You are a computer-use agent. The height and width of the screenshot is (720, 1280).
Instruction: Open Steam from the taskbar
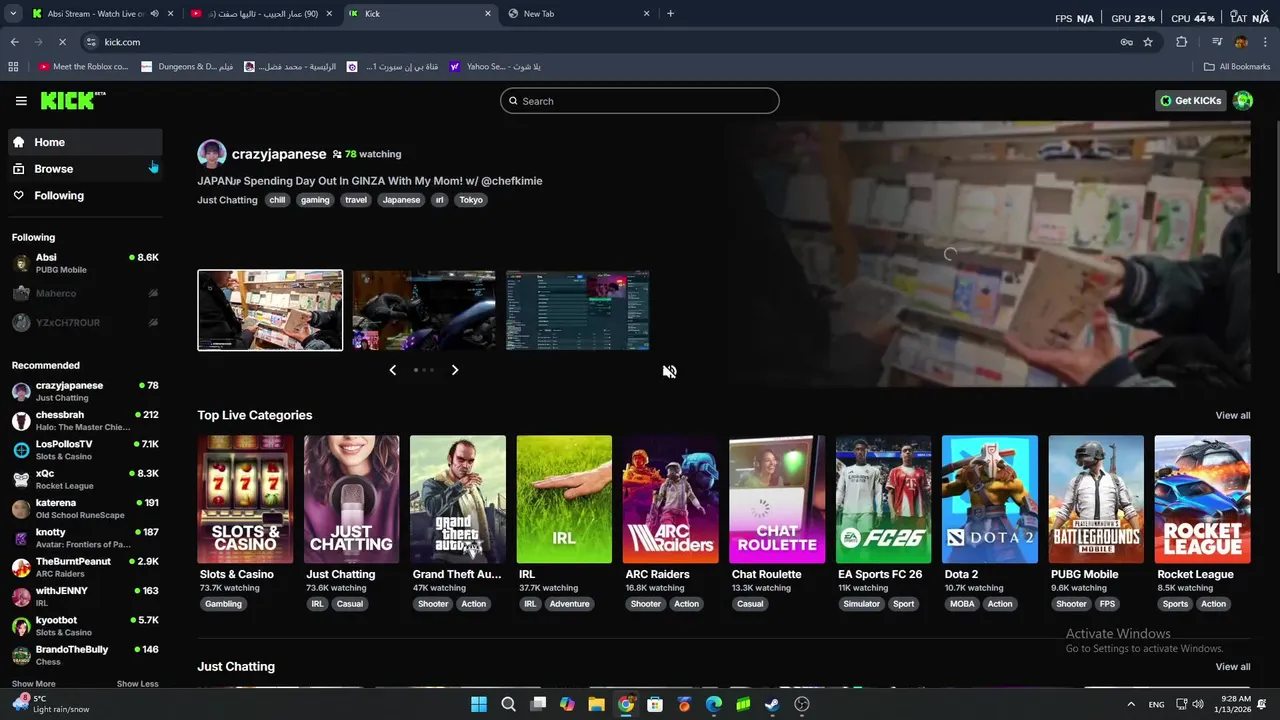(x=772, y=704)
